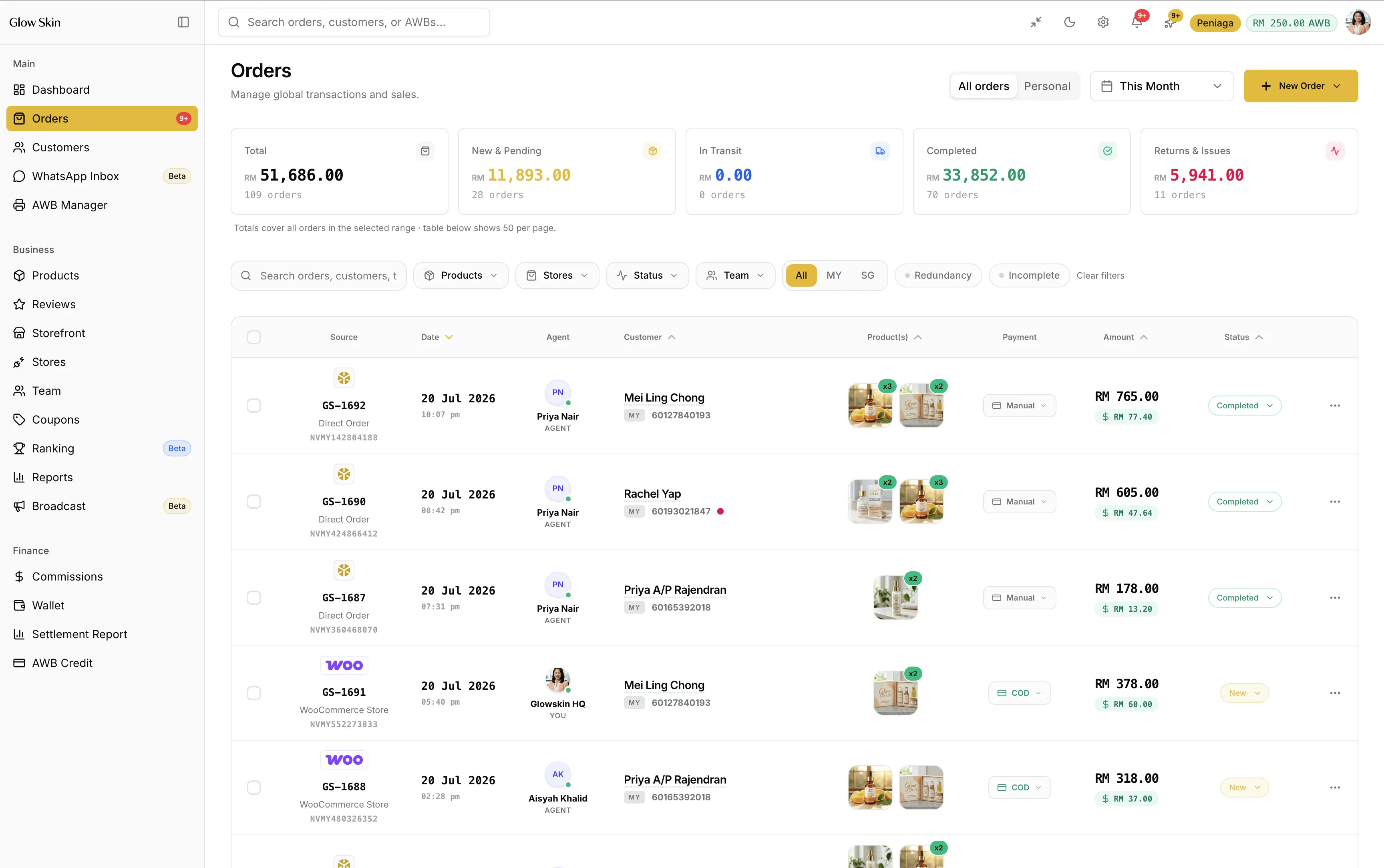
Task: Open the This Month date range dropdown
Action: click(x=1161, y=86)
